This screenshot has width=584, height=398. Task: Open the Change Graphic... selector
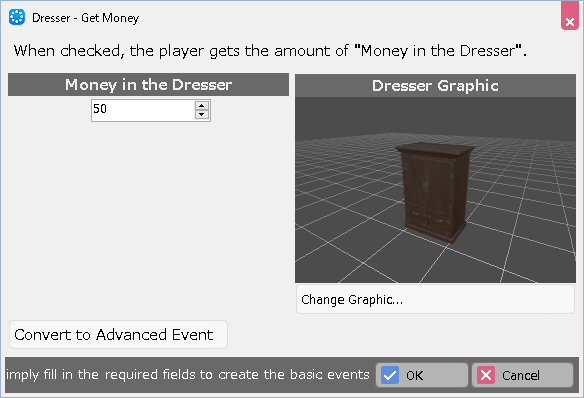435,299
